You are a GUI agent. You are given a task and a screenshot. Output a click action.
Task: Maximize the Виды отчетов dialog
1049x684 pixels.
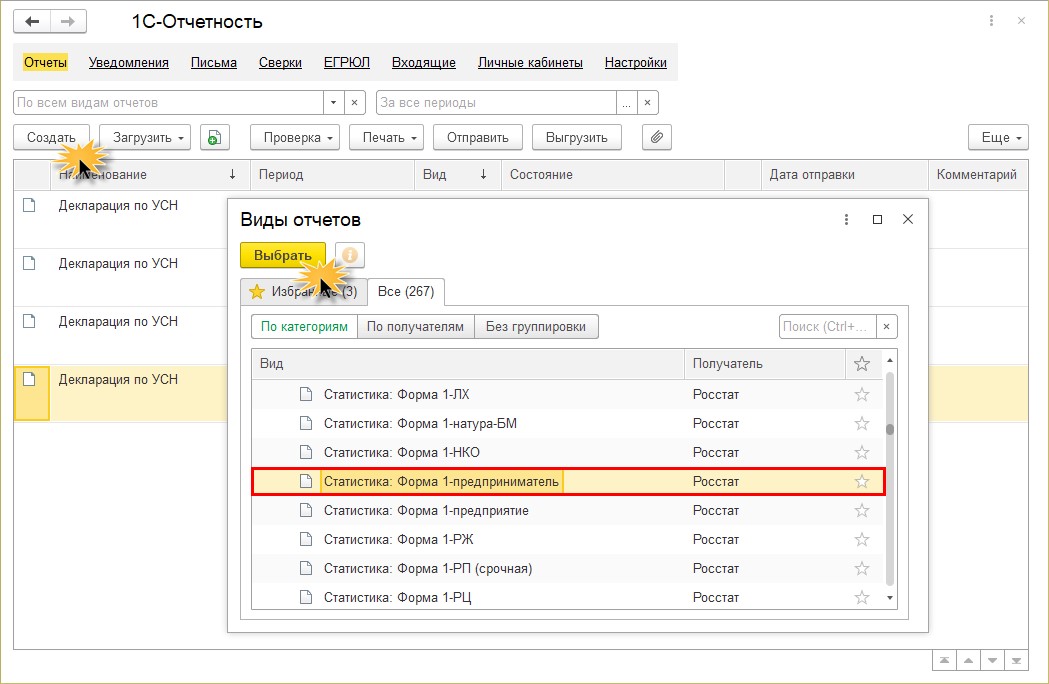877,220
